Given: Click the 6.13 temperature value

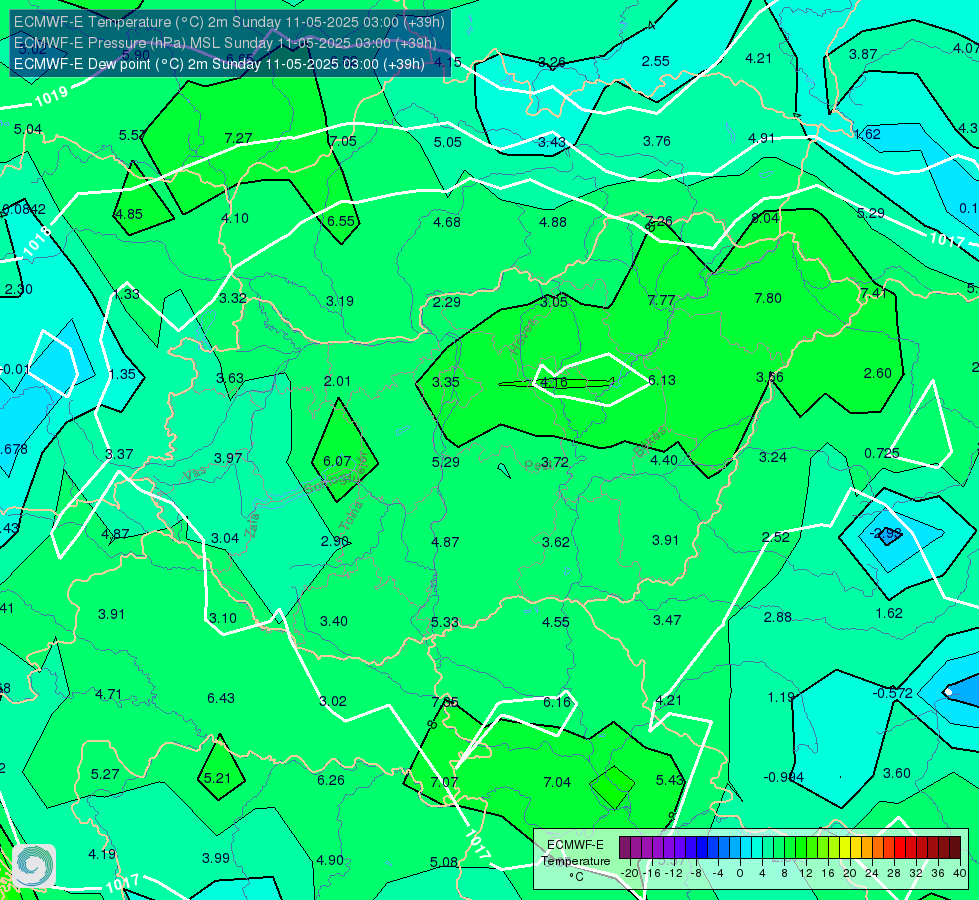Looking at the screenshot, I should pos(662,380).
